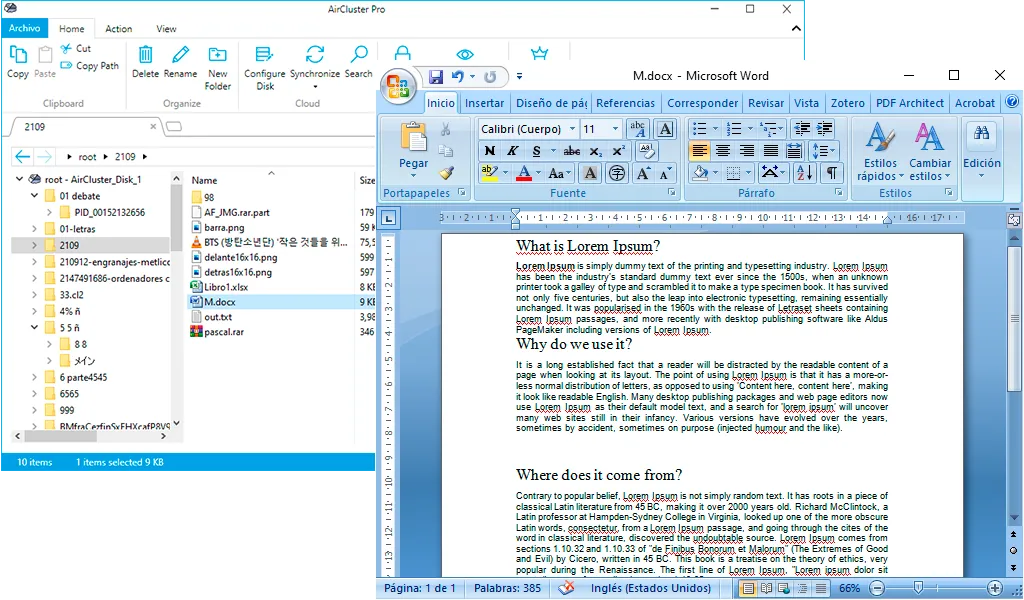Open the Action tab in AirCluster Pro
This screenshot has height=600, width=1024.
click(x=118, y=29)
